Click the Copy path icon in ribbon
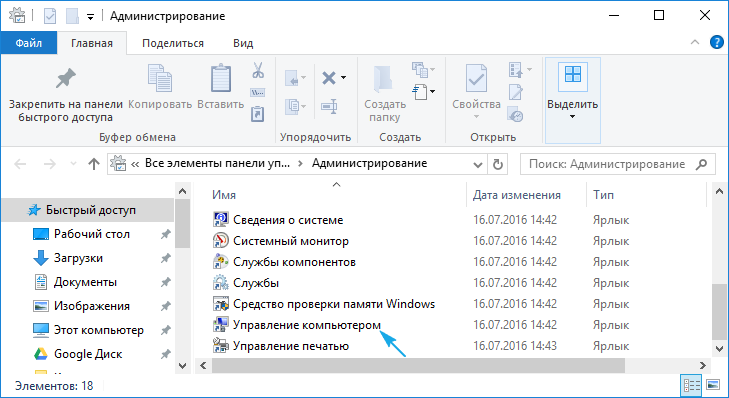This screenshot has width=729, height=398. pyautogui.click(x=258, y=92)
